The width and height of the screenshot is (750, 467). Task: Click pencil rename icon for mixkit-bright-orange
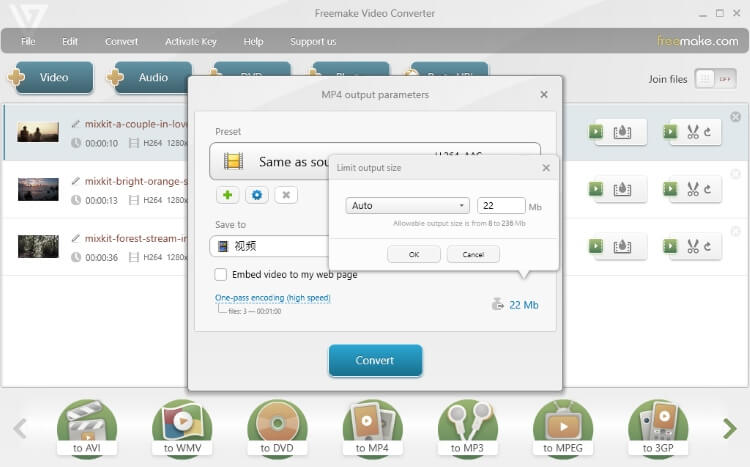click(76, 181)
